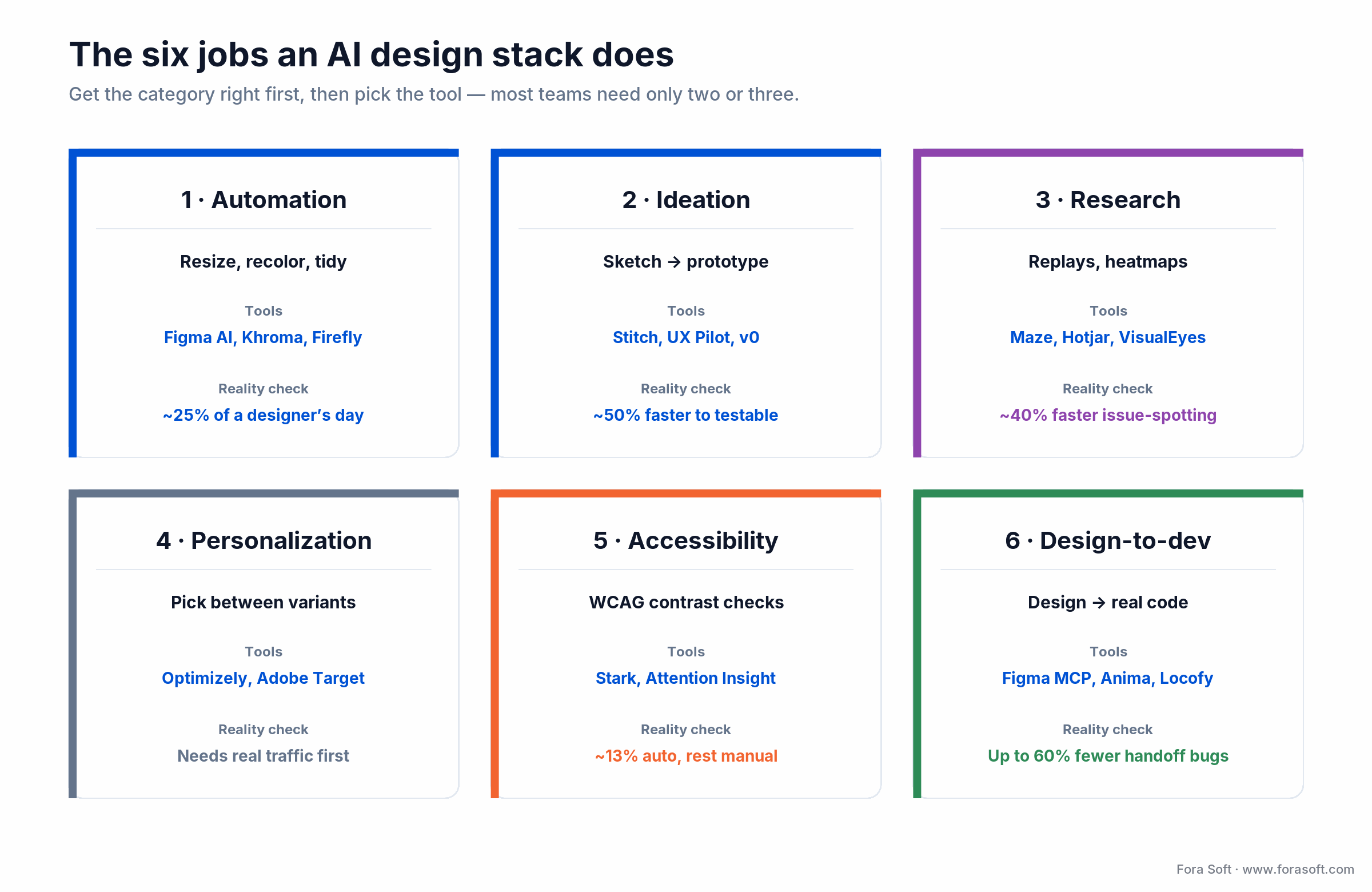Click the title 'The six jobs an AI design stack does'
Screen dimensions: 1372x892
(371, 55)
